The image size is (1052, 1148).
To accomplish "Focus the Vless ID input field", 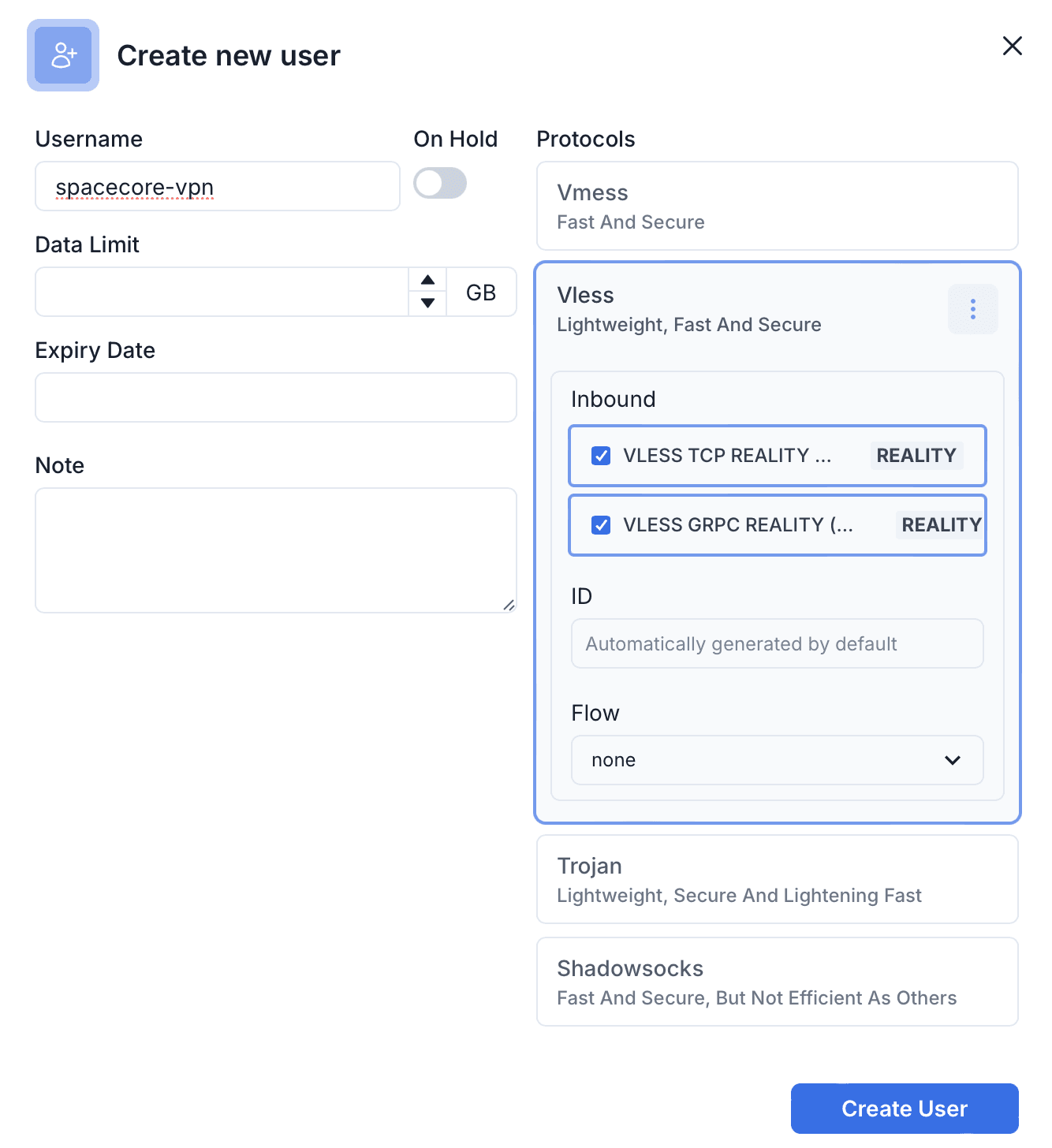I will (777, 643).
